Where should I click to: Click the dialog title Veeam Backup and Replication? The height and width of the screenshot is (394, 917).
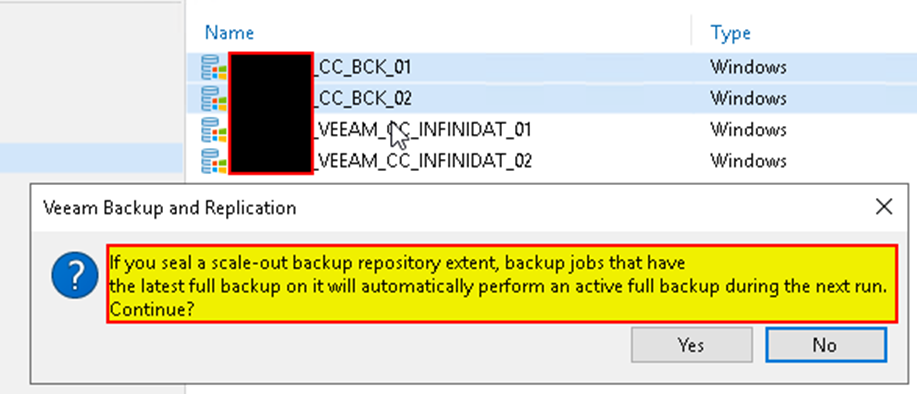(x=170, y=208)
